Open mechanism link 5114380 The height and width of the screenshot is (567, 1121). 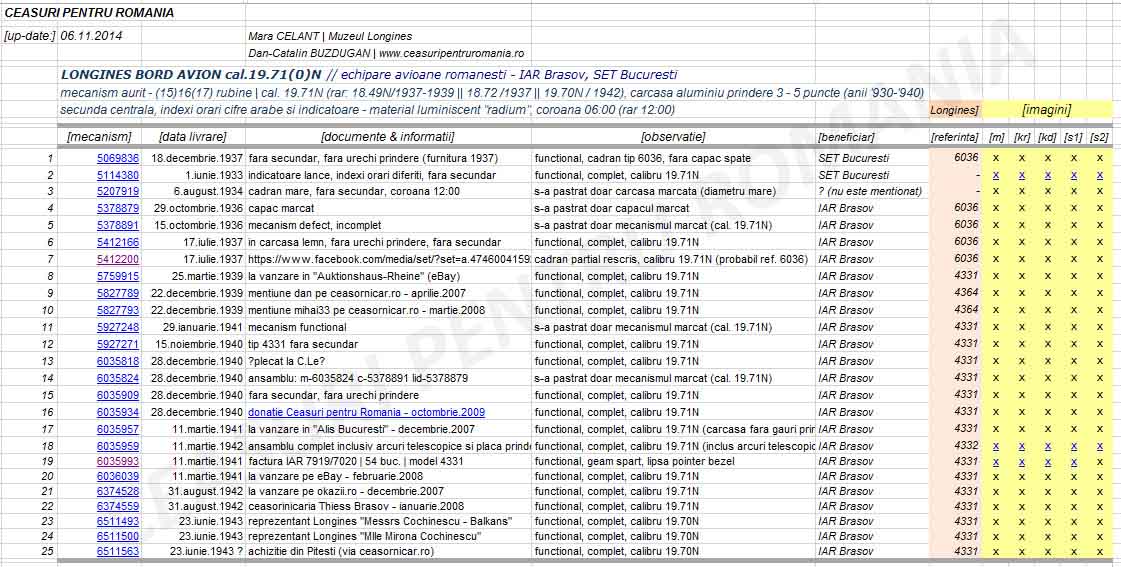[x=118, y=175]
